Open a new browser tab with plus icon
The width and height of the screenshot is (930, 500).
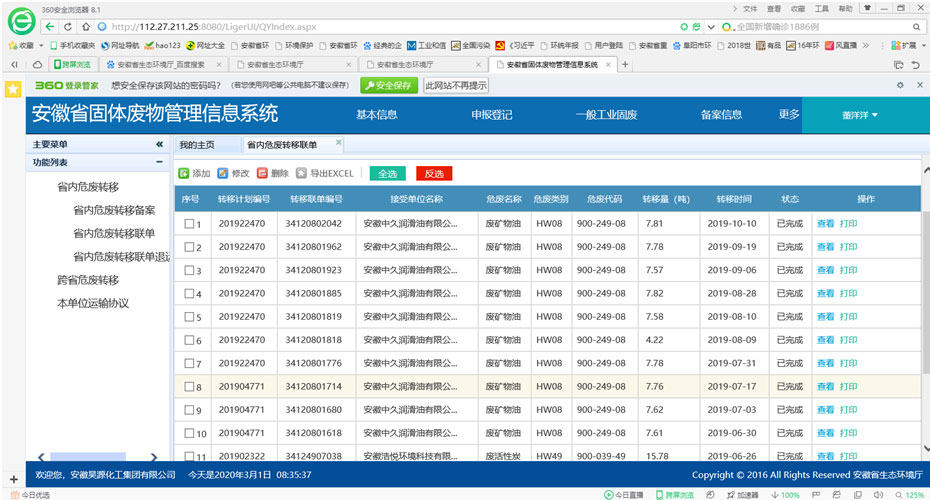[626, 64]
